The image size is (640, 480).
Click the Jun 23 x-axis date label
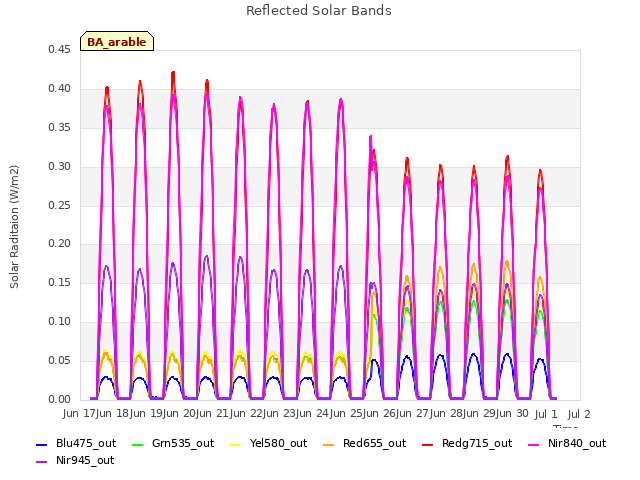[x=279, y=413]
